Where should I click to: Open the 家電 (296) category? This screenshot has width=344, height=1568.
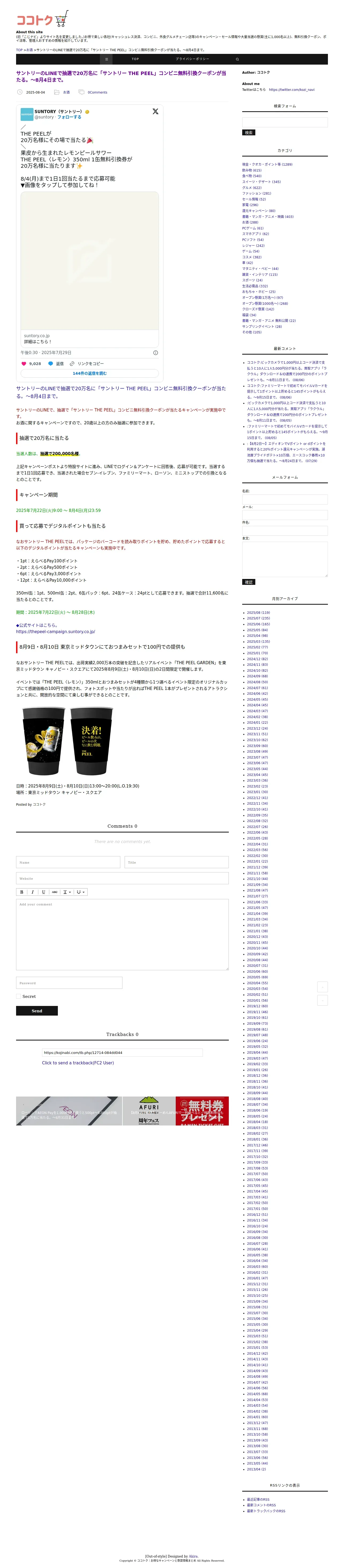pyautogui.click(x=250, y=205)
